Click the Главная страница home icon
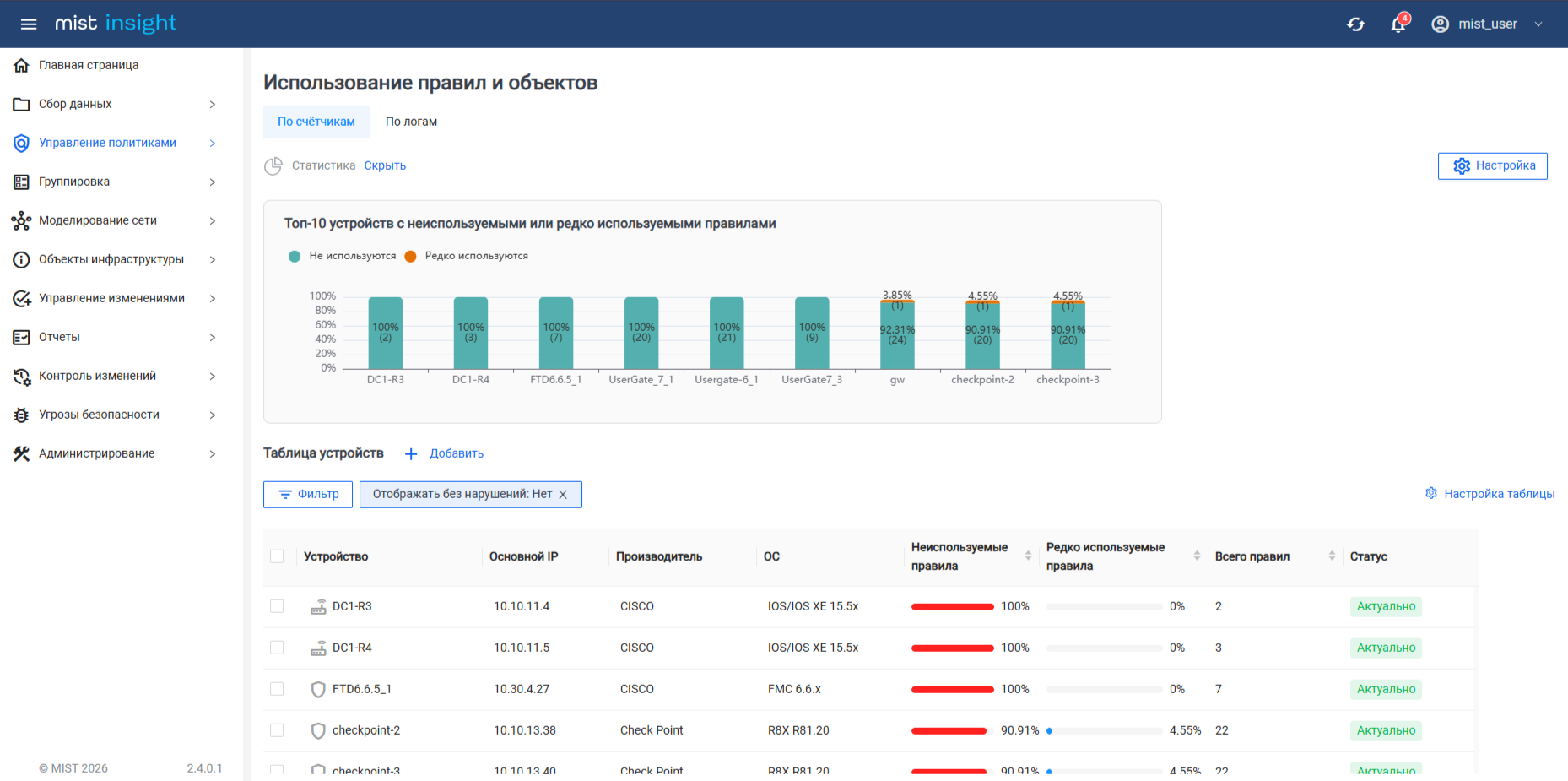This screenshot has width=1568, height=781. 21,65
